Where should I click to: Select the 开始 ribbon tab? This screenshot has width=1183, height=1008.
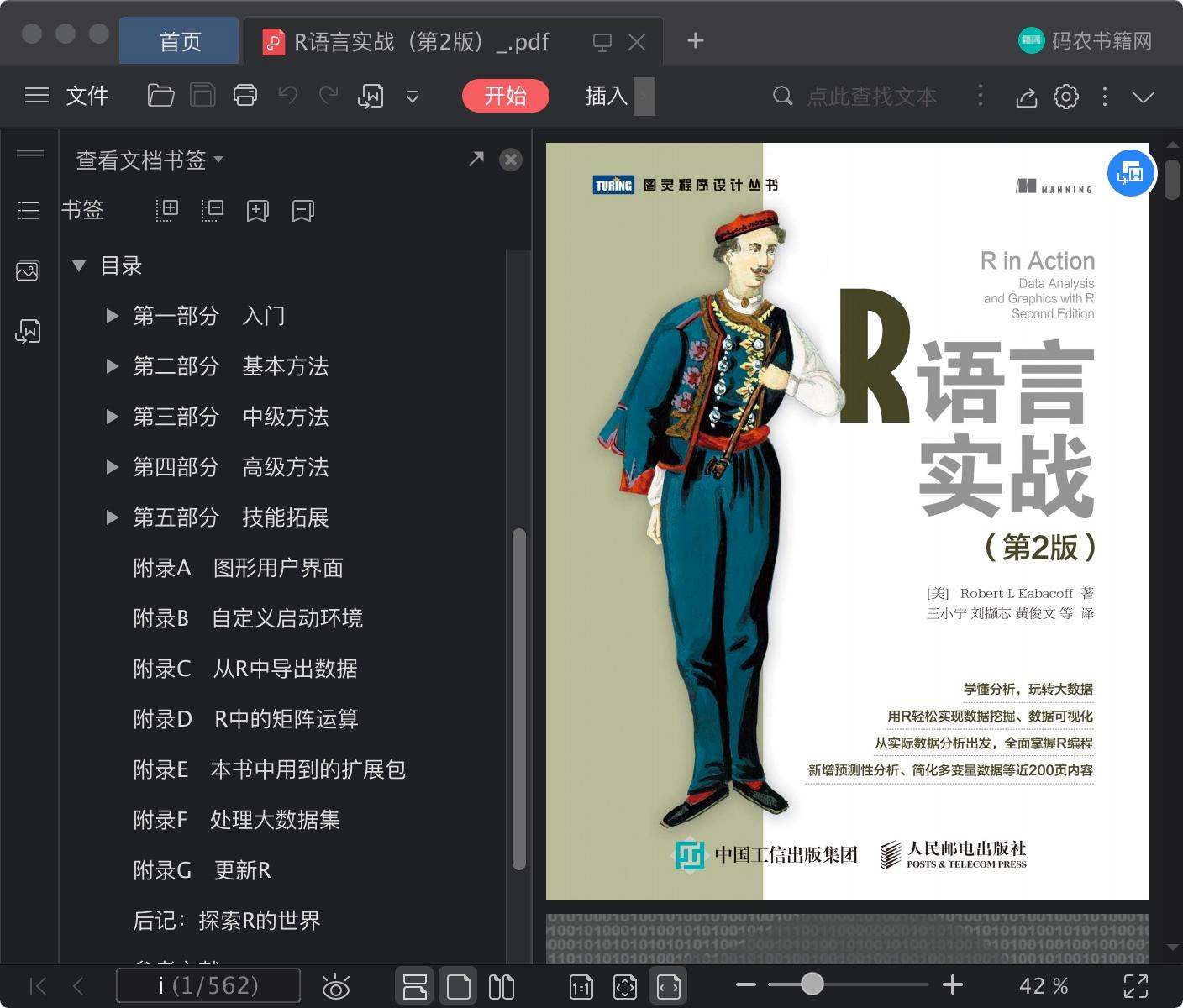(x=505, y=96)
